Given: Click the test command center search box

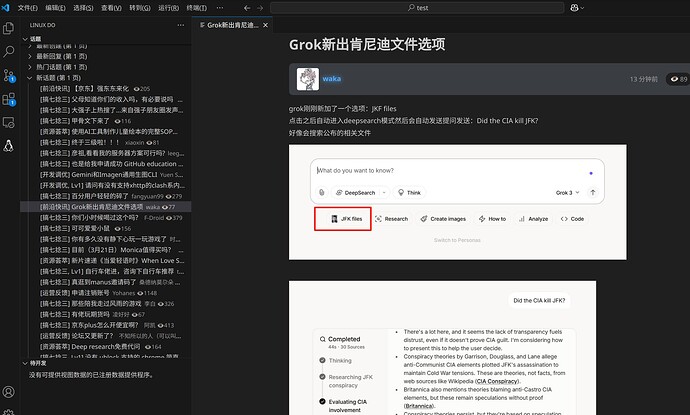Looking at the screenshot, I should point(417,8).
